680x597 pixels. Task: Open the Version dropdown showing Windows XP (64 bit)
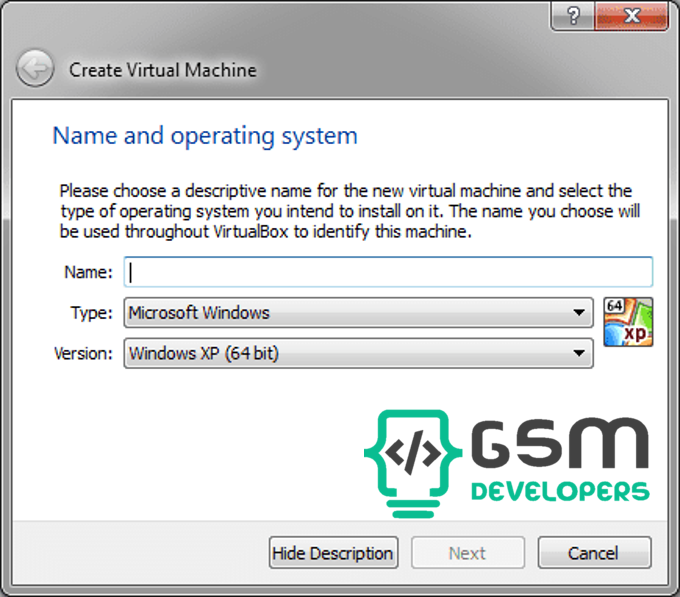point(358,353)
